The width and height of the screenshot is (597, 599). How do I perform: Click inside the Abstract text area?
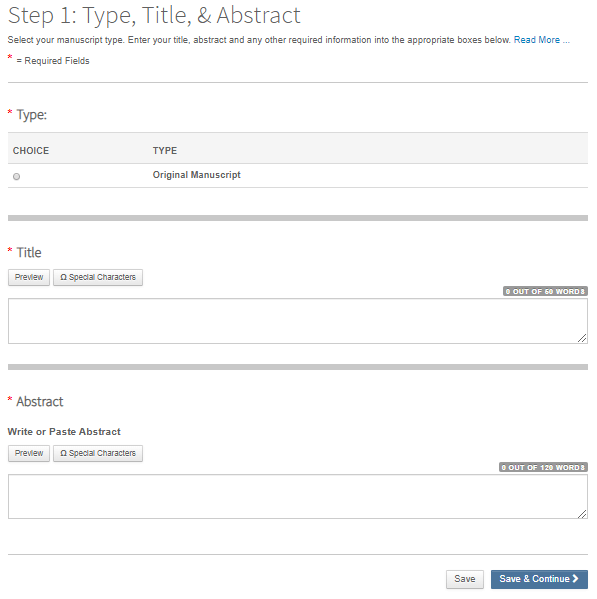click(x=298, y=497)
